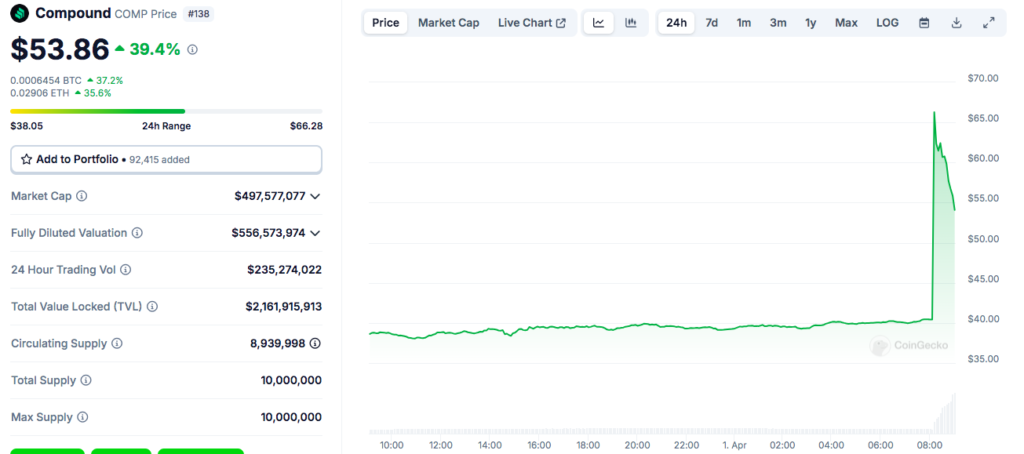
Task: Toggle LOG scale on chart
Action: (887, 23)
